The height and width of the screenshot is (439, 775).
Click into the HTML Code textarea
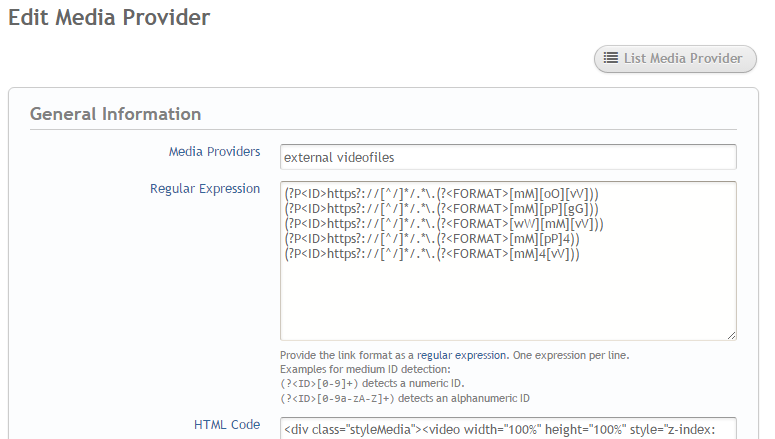pos(508,429)
